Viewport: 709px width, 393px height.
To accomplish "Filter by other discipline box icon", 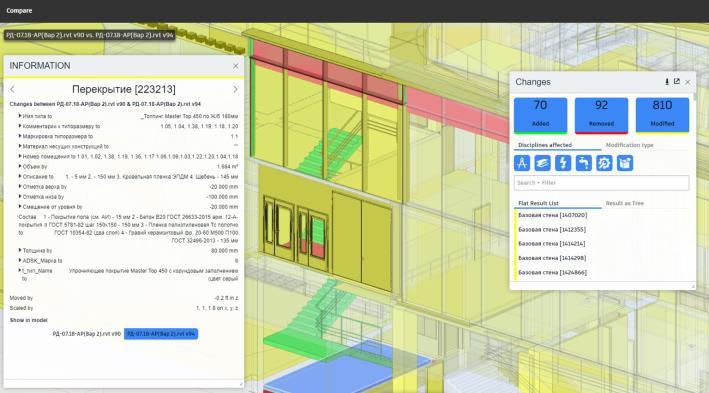I will (x=625, y=163).
